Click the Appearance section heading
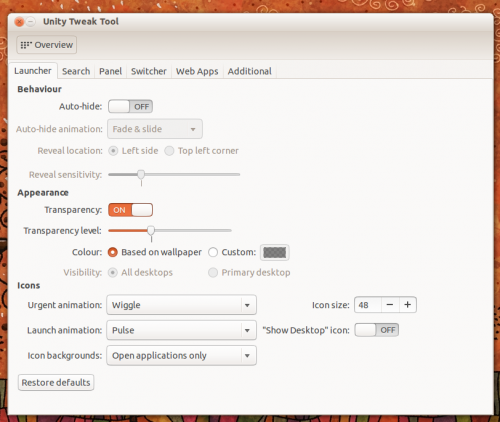Screen dimensions: 500x422 tap(43, 193)
